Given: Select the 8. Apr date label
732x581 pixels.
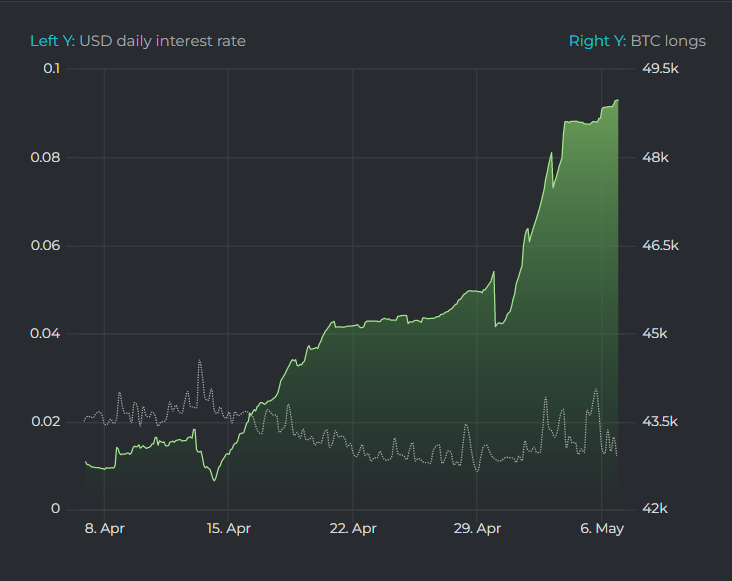Looking at the screenshot, I should click(104, 529).
